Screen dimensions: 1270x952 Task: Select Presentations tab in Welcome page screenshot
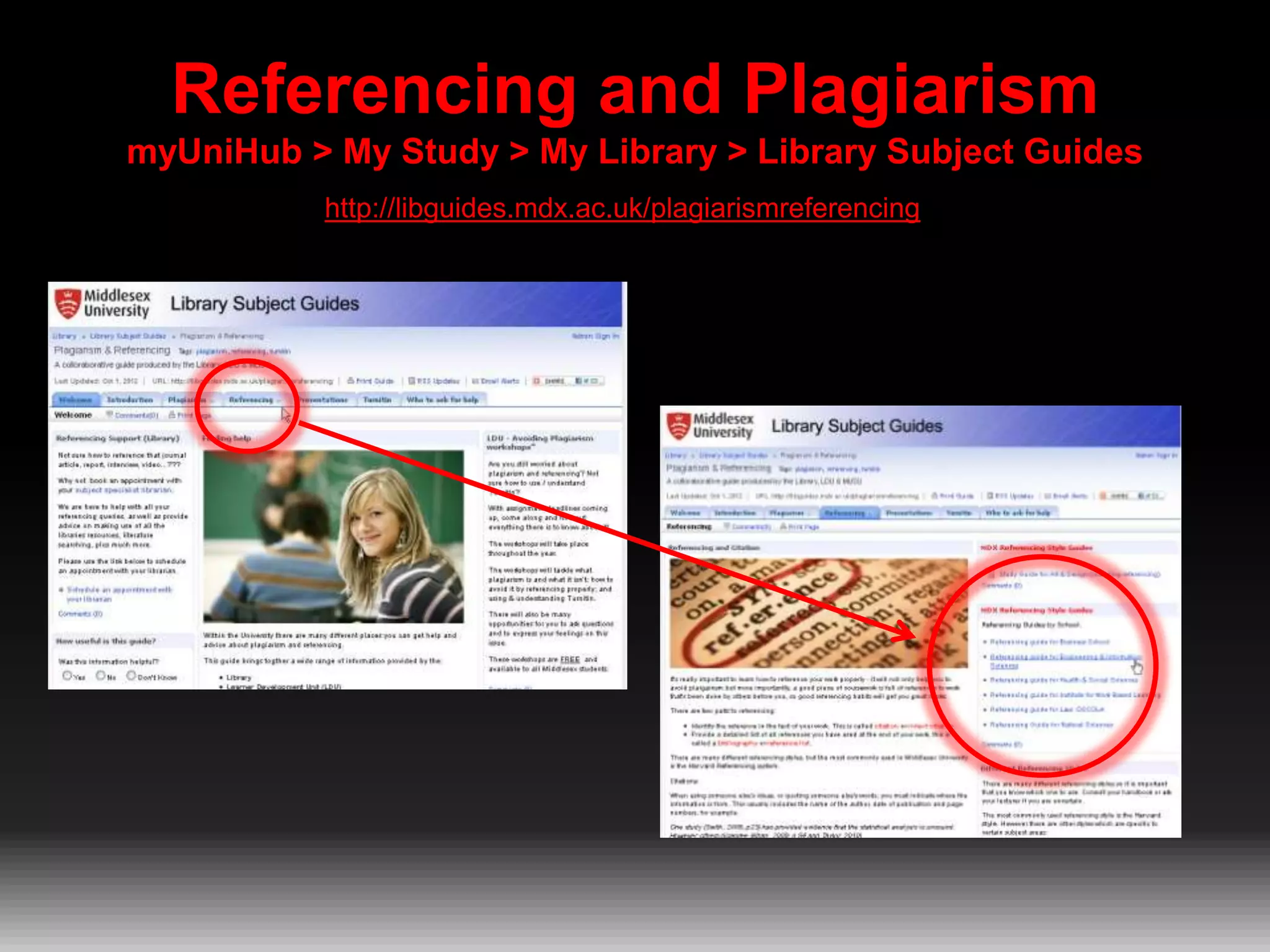[323, 400]
